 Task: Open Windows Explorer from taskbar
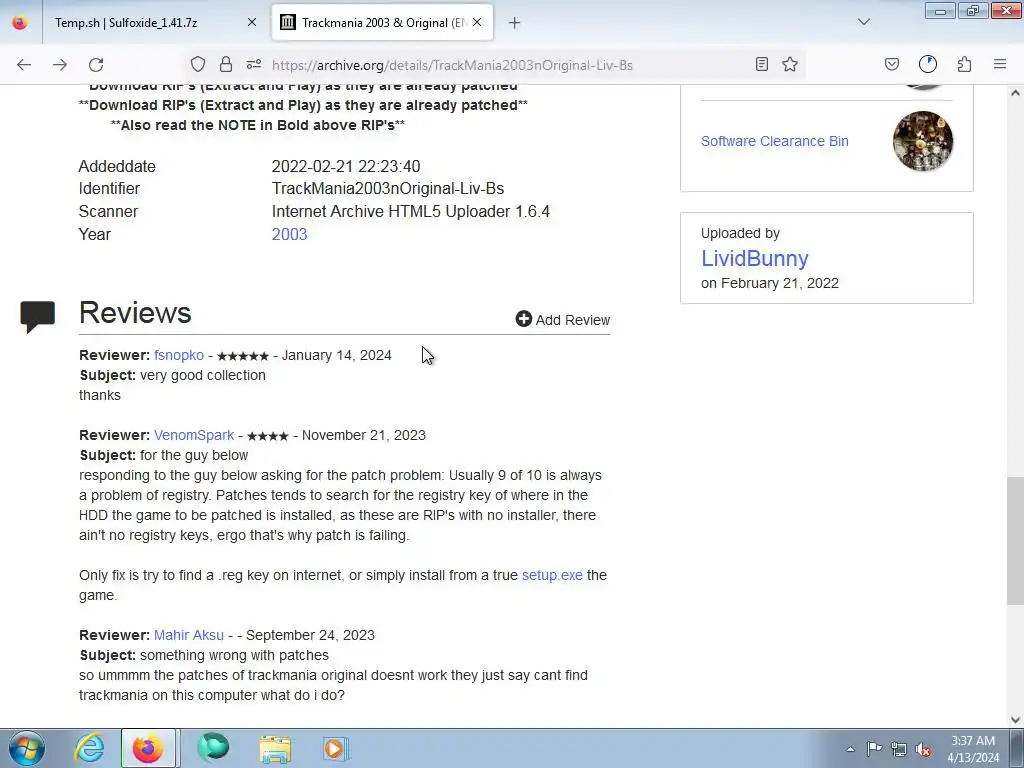click(275, 748)
